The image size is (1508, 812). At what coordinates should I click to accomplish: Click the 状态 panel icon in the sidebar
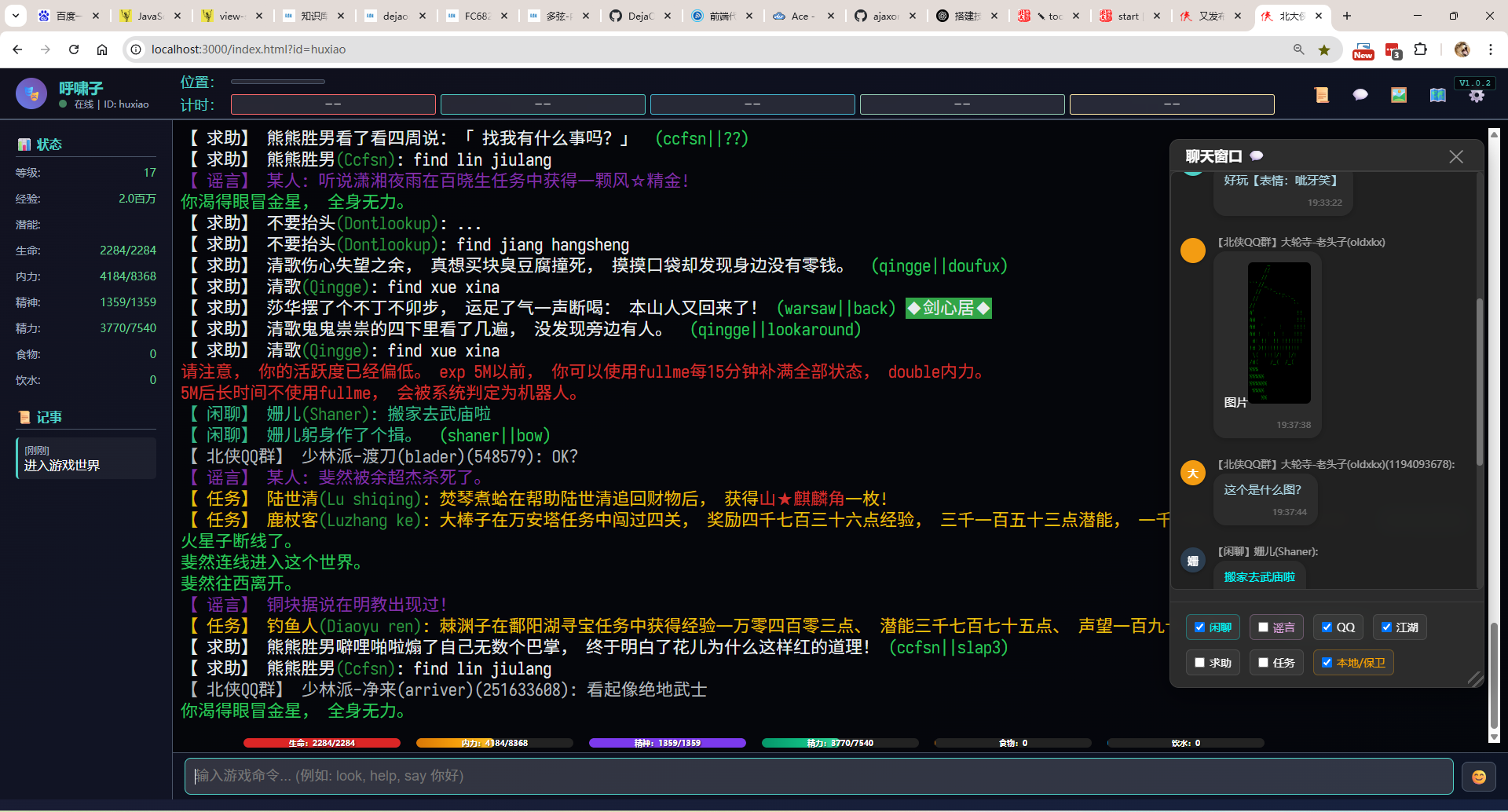tap(24, 144)
